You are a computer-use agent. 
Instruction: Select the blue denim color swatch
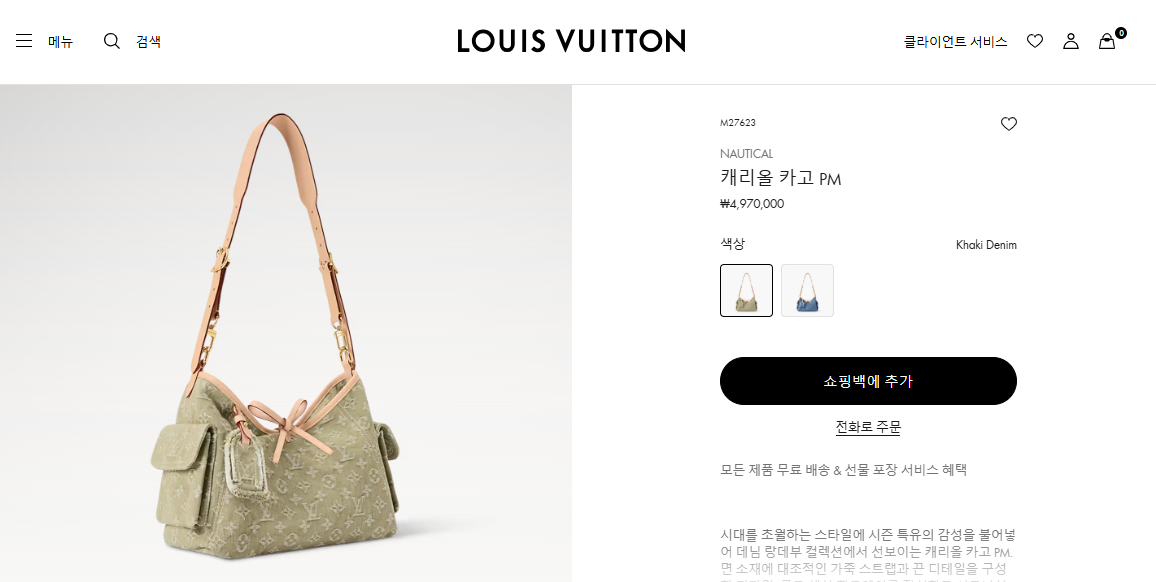pyautogui.click(x=807, y=291)
